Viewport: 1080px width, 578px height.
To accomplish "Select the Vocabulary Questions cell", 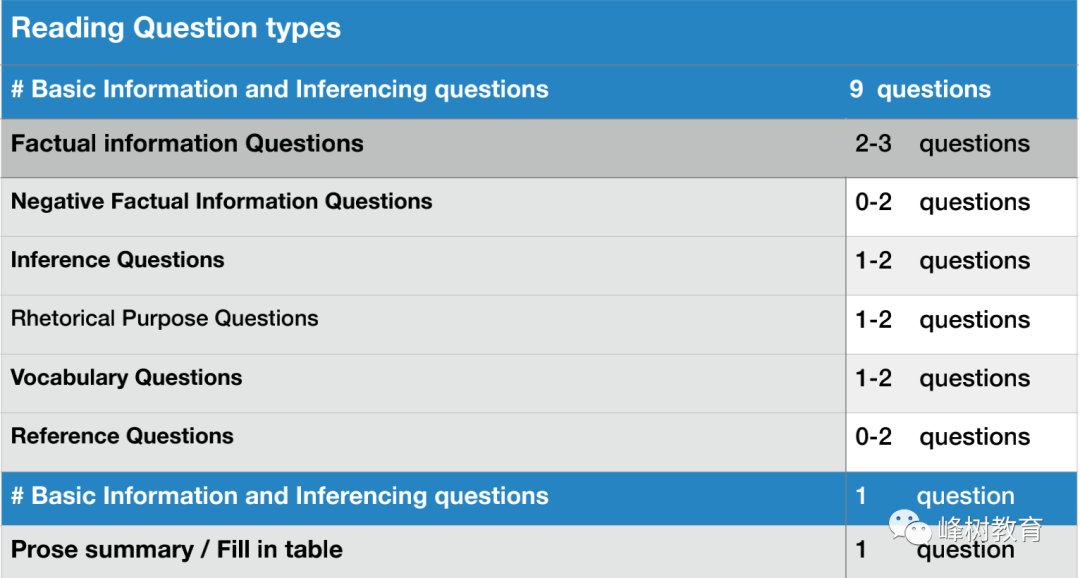I will point(424,384).
